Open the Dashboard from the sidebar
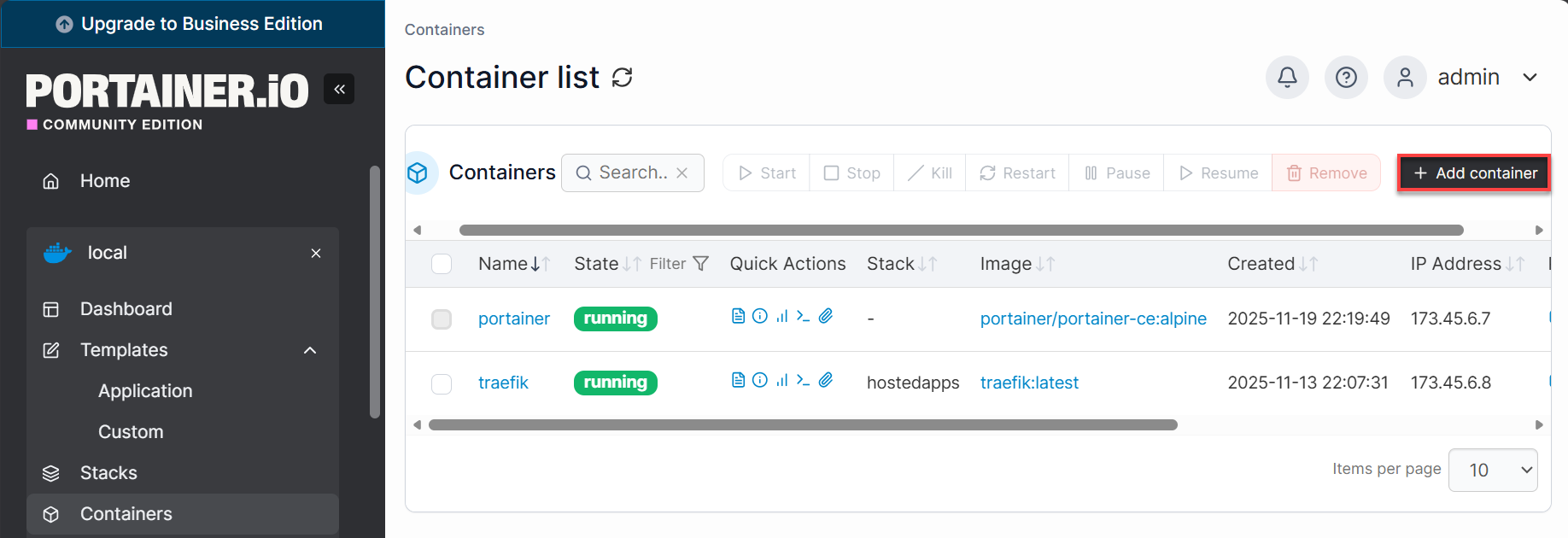1568x538 pixels. pyautogui.click(x=126, y=308)
